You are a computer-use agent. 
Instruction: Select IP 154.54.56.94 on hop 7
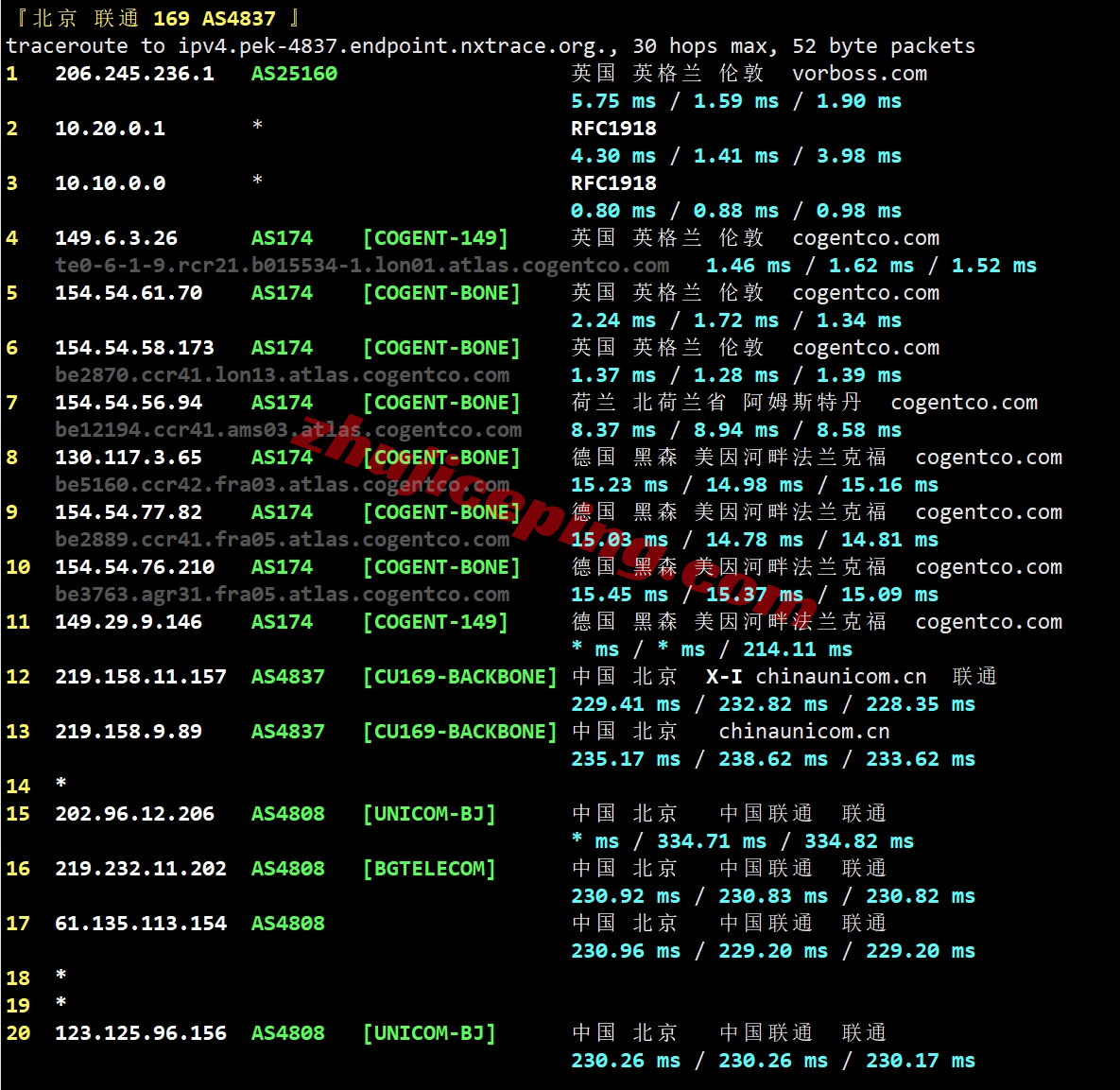129,403
